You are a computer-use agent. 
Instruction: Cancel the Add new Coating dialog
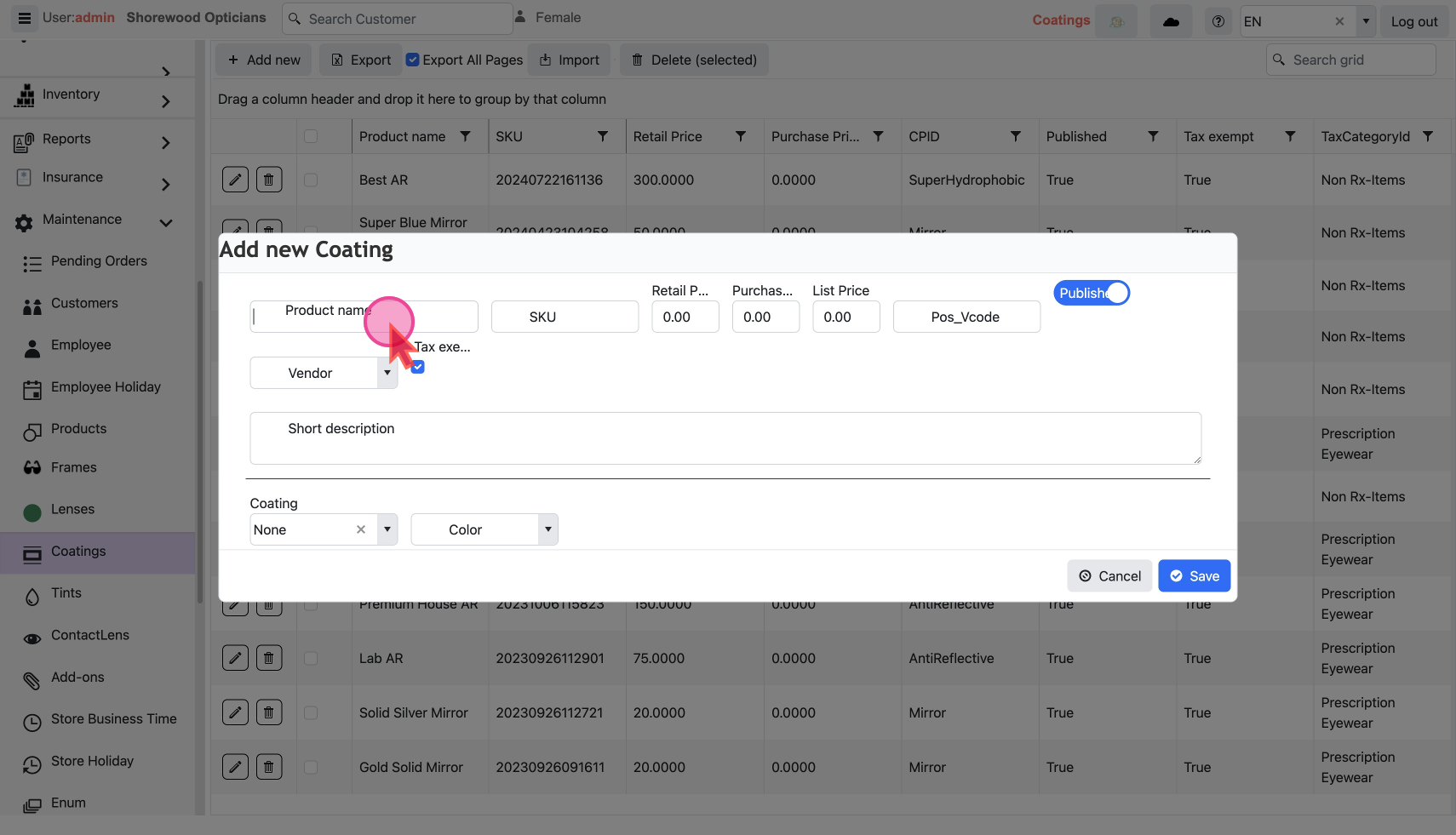(1109, 576)
